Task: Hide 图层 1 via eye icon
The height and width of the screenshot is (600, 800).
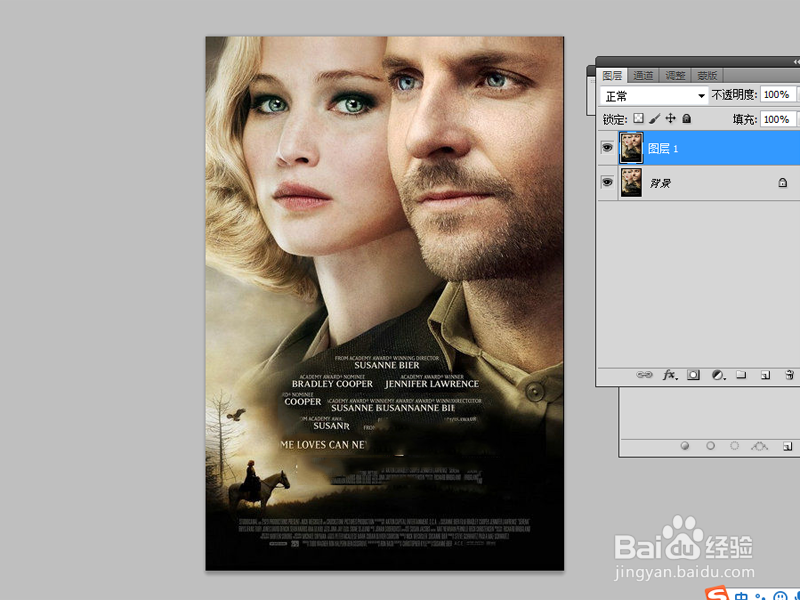Action: 607,148
